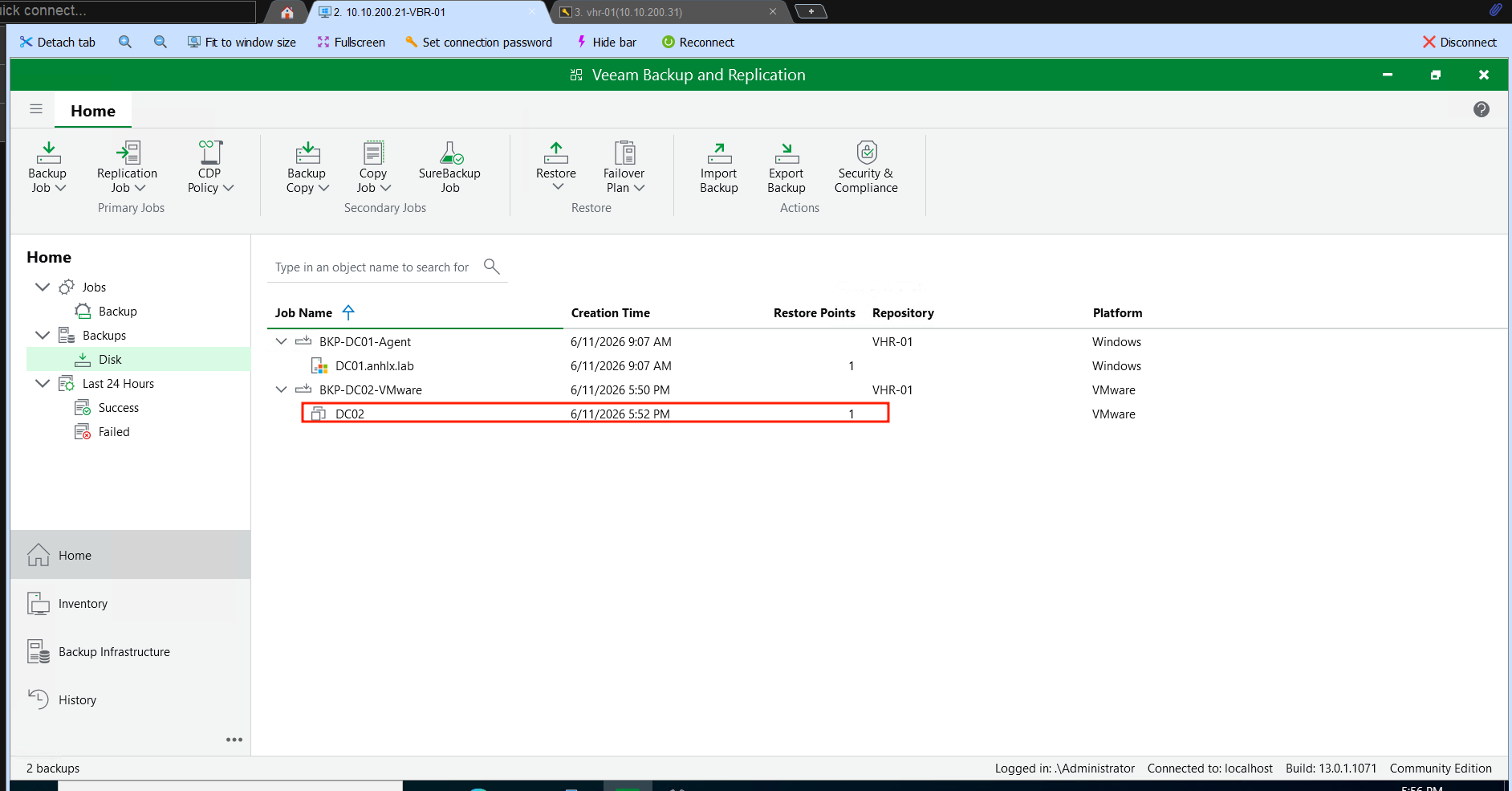Sort by the Creation Time column header
The width and height of the screenshot is (1512, 791).
coord(610,312)
